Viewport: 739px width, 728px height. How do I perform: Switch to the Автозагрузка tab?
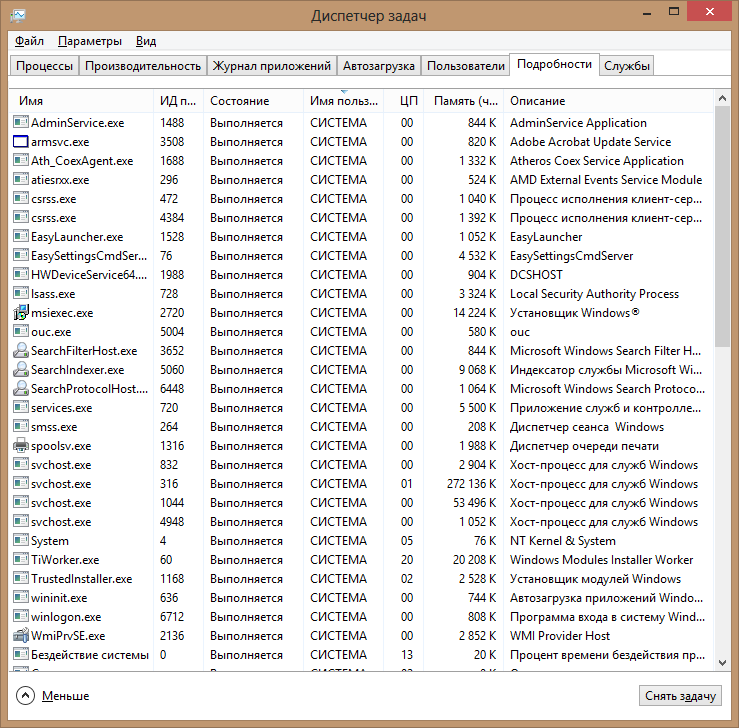(x=378, y=65)
